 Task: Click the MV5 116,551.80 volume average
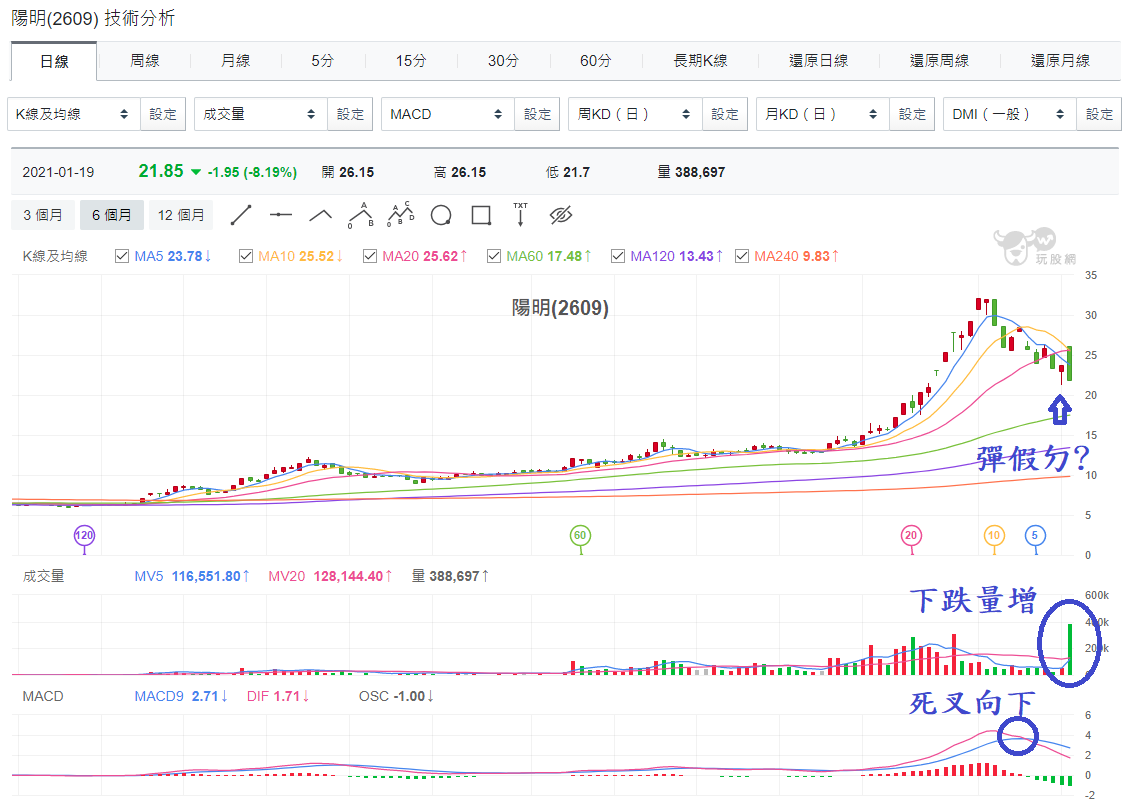tap(192, 576)
